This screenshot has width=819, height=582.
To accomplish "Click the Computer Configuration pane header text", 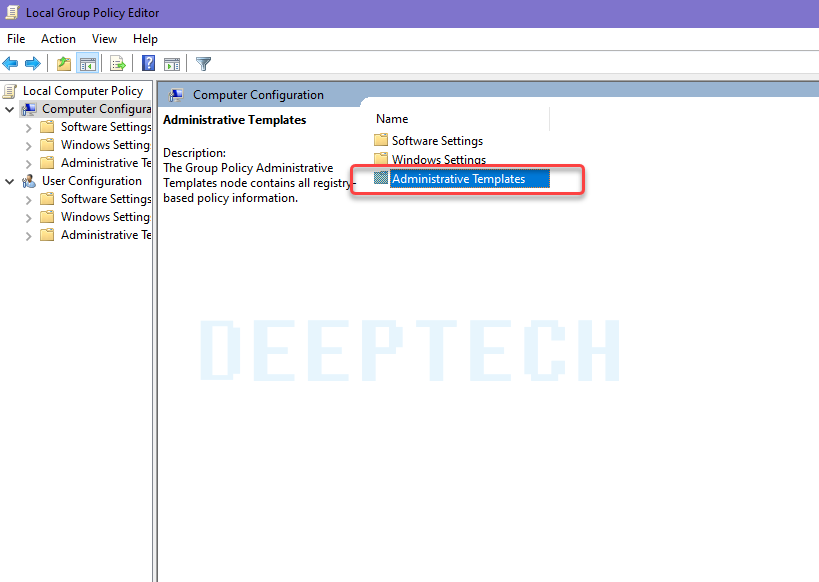I will [259, 95].
